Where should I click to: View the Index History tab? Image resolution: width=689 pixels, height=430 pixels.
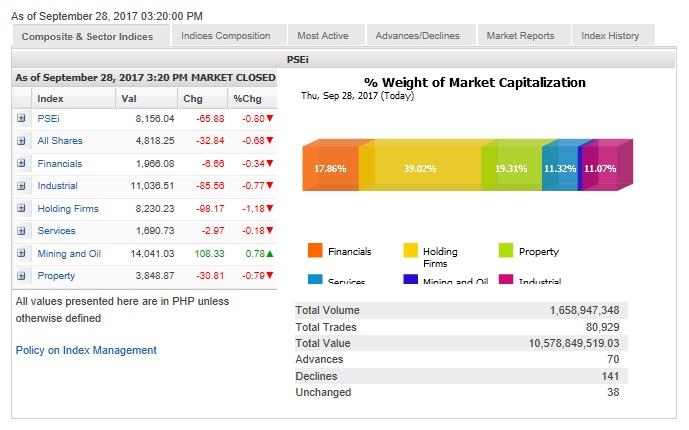(610, 36)
